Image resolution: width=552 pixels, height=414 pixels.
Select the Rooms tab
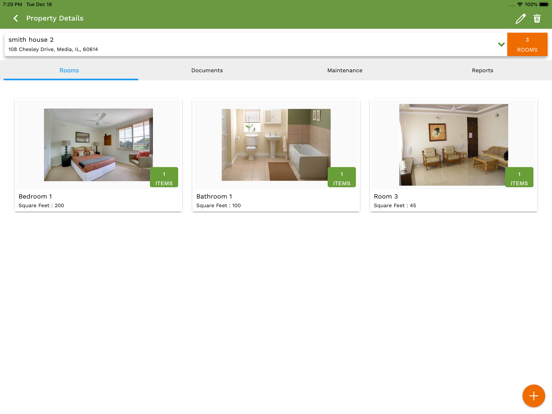pos(69,70)
